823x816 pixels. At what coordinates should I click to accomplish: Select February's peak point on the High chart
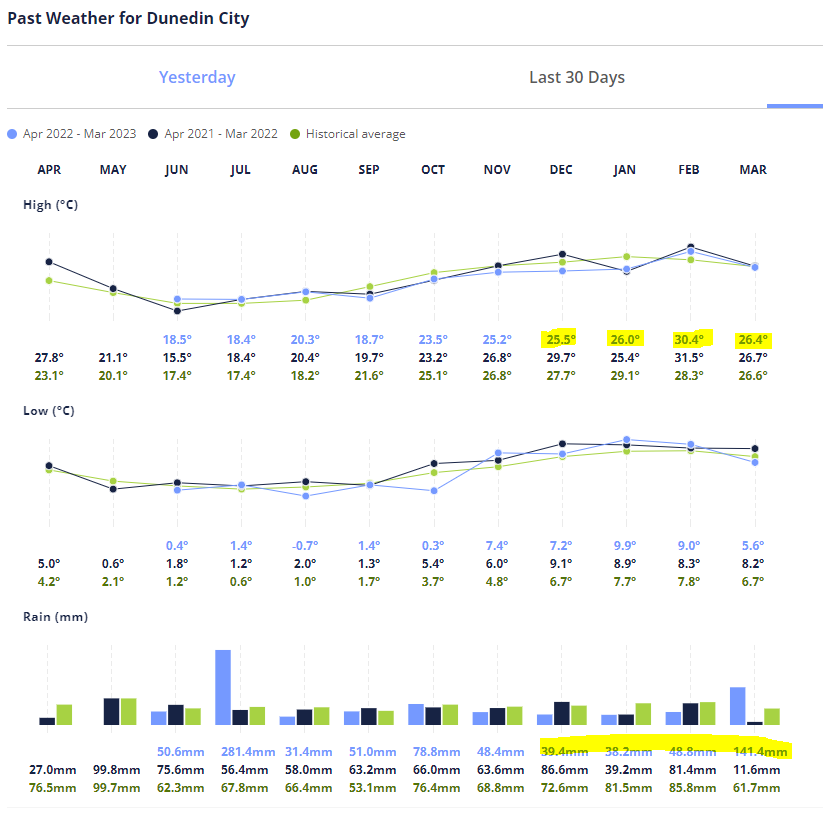[x=690, y=247]
